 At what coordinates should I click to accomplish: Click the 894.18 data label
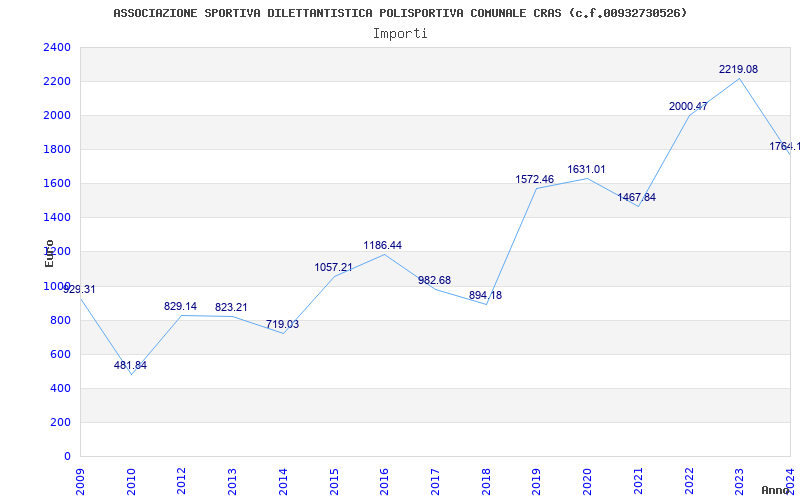[485, 295]
